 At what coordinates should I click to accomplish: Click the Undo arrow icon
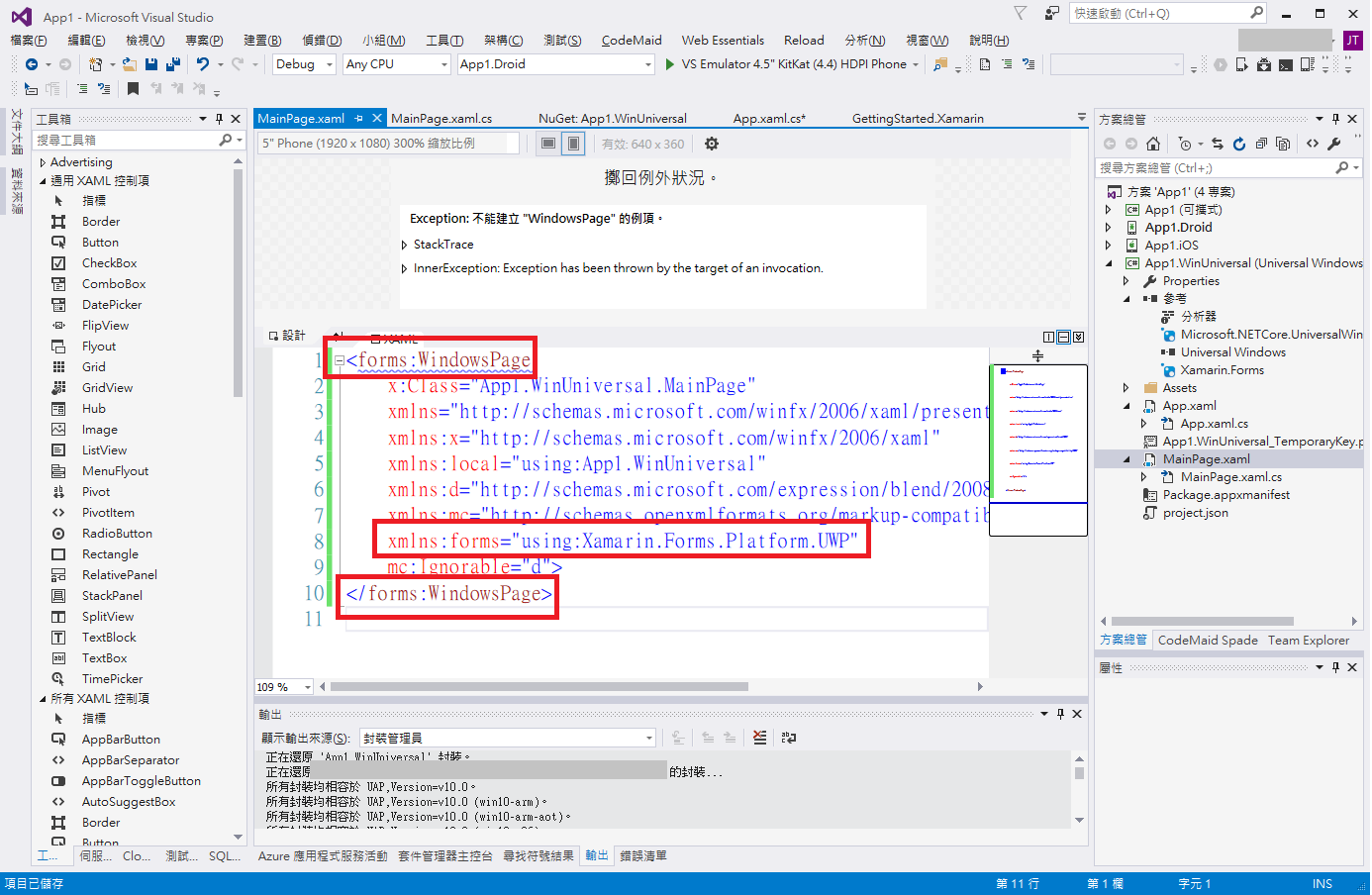pos(203,64)
